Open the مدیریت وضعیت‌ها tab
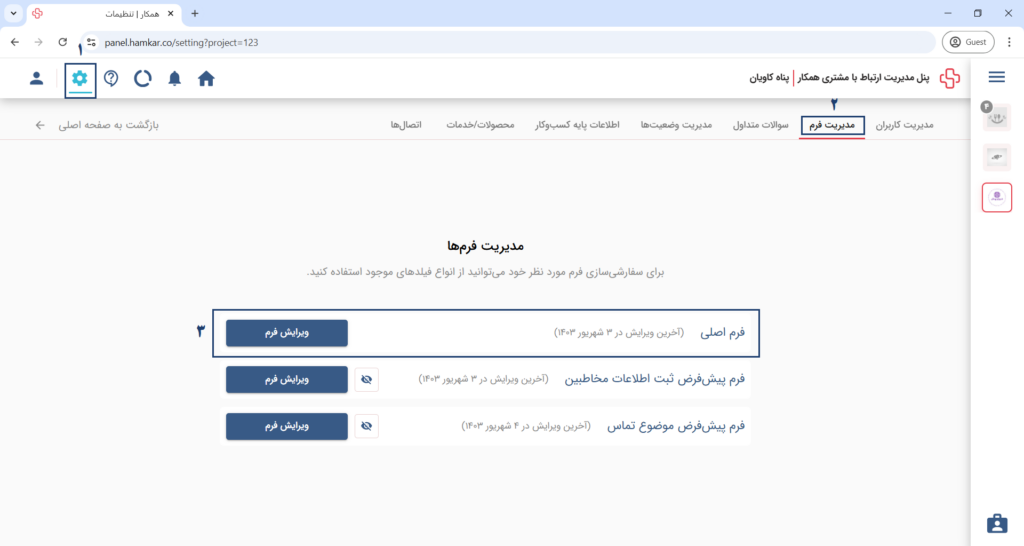 [676, 125]
